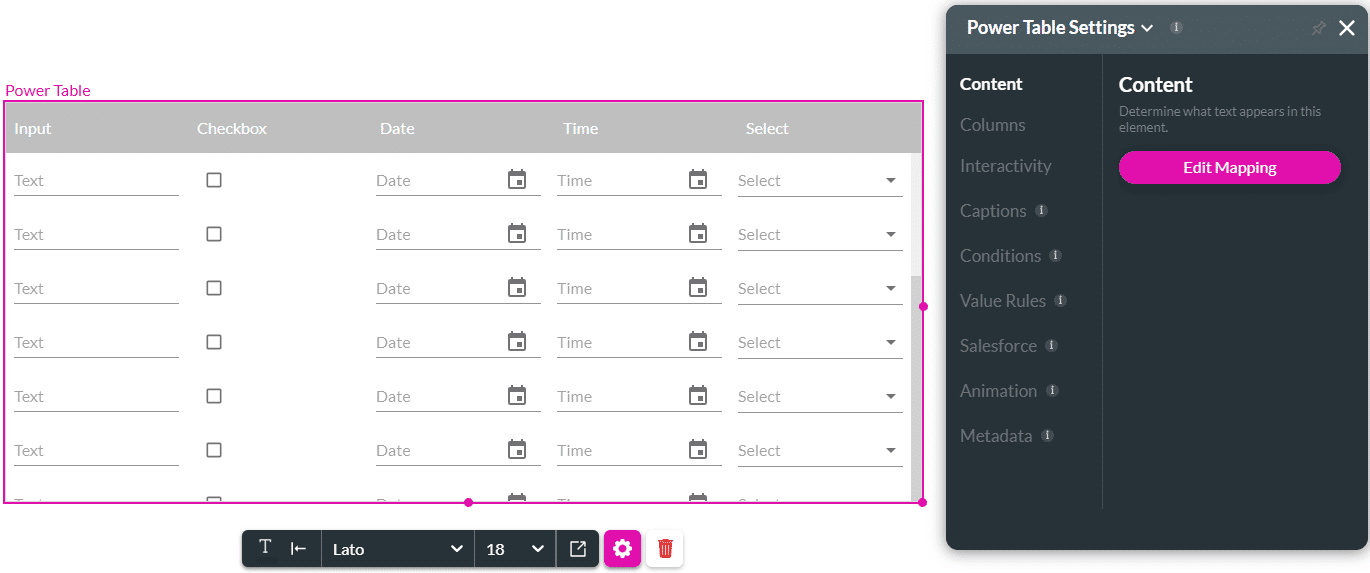This screenshot has height=573, width=1370.
Task: Tick the checkbox in the second table row
Action: 214,234
